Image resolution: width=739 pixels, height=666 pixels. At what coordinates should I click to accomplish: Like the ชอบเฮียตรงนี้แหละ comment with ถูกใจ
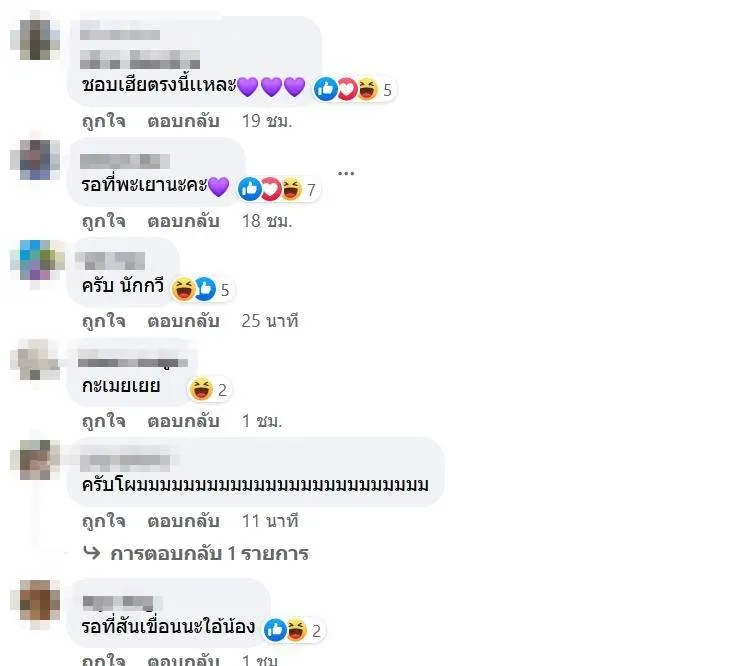coord(104,121)
